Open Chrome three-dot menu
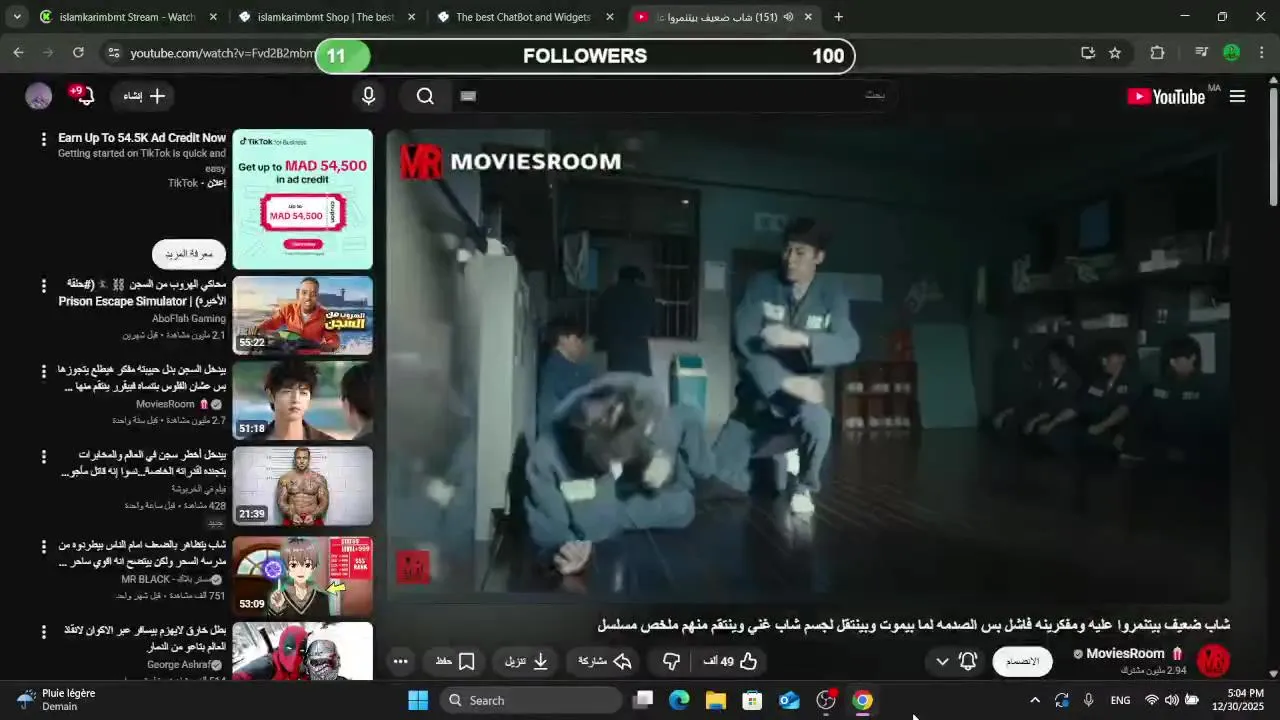Viewport: 1280px width, 720px height. click(x=1262, y=53)
